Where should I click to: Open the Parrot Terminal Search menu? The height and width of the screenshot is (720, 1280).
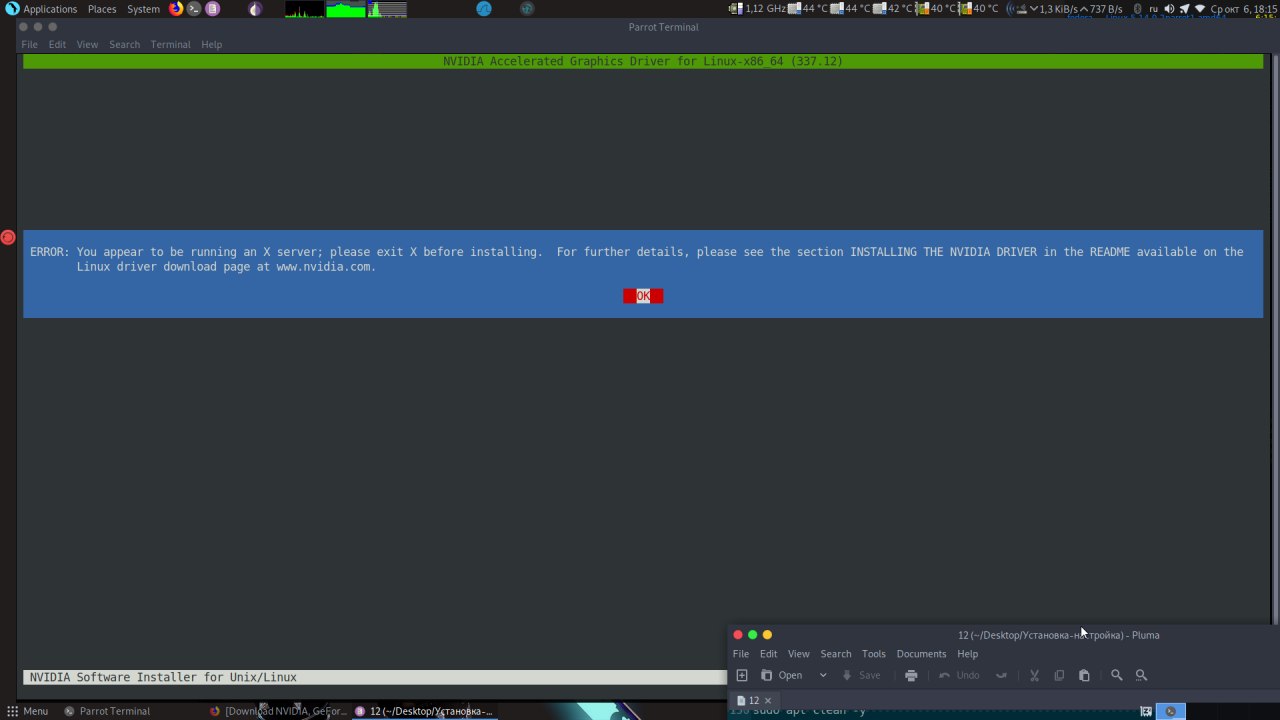click(124, 45)
